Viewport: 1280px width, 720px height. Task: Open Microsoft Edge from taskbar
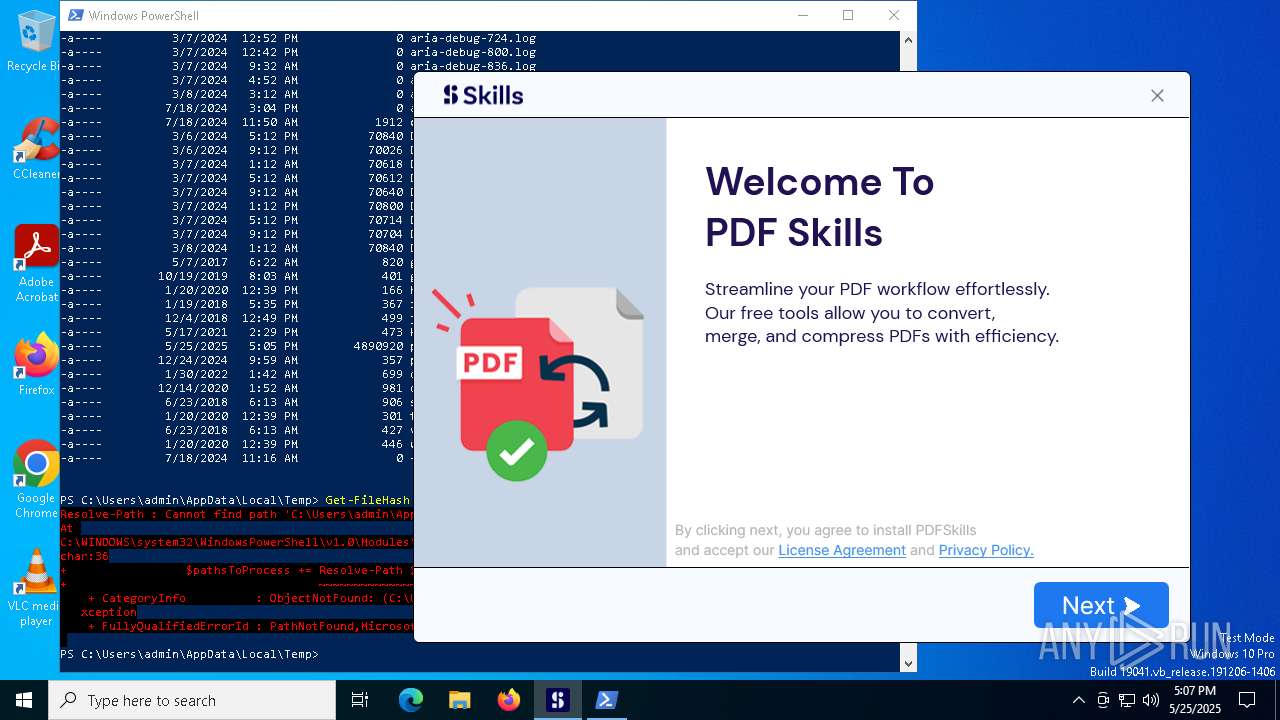coord(411,700)
